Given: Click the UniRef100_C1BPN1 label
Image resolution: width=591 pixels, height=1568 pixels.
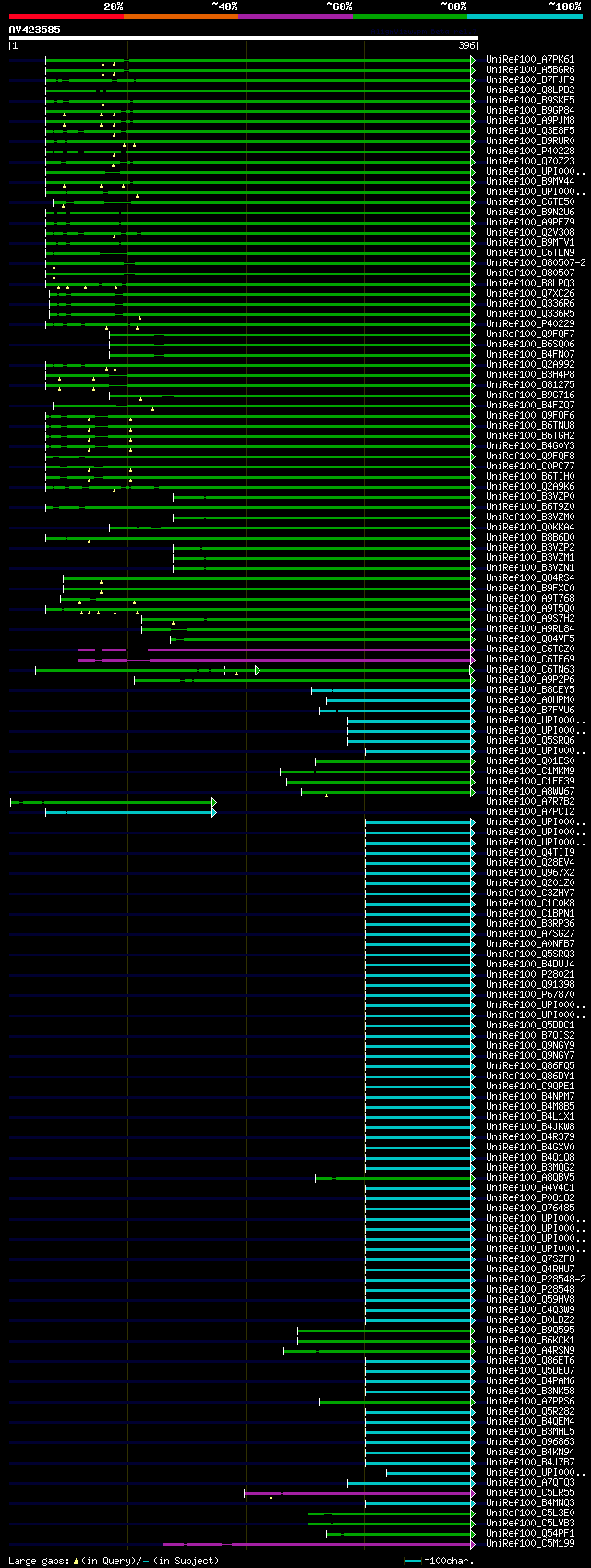Looking at the screenshot, I should (x=530, y=914).
